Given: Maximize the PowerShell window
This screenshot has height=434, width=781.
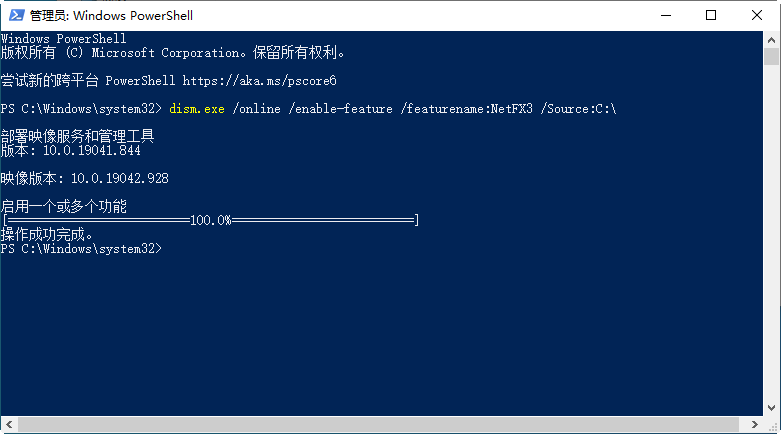Looking at the screenshot, I should (x=711, y=15).
